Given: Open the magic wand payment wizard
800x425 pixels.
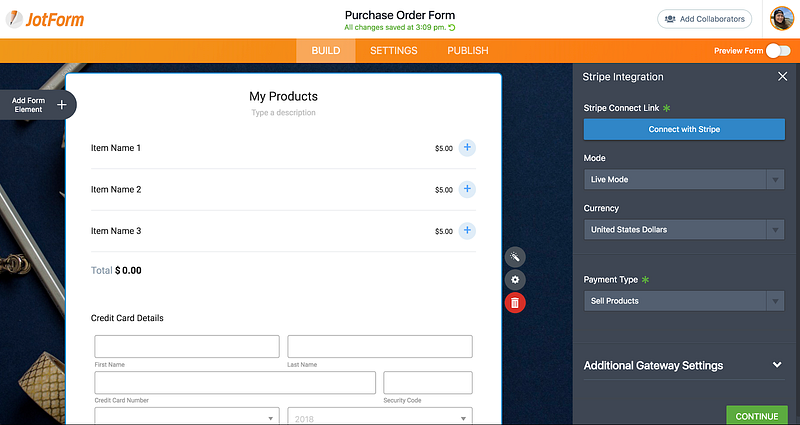Looking at the screenshot, I should tap(515, 257).
